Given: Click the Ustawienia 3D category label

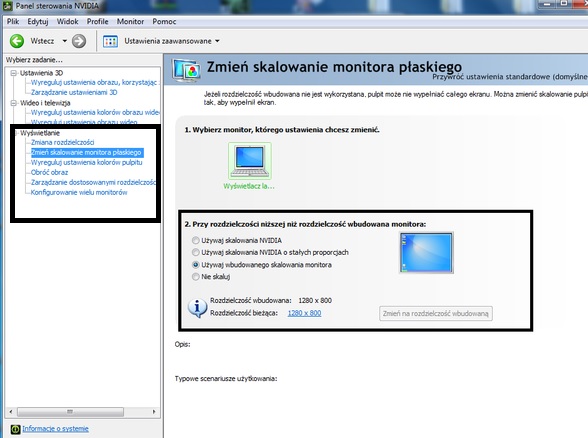Looking at the screenshot, I should point(41,73).
